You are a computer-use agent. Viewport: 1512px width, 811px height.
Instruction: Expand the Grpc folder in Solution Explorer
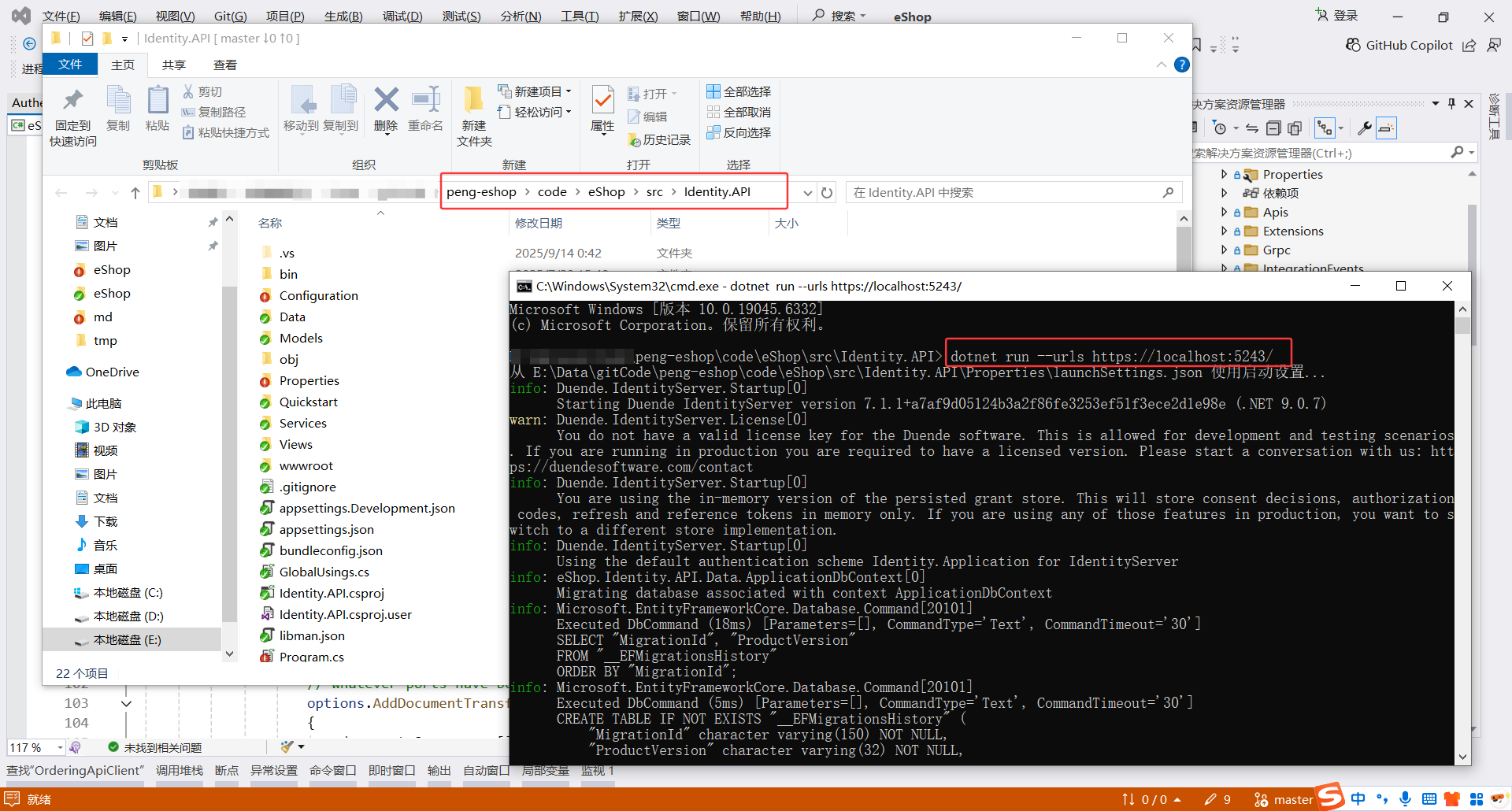(x=1224, y=250)
